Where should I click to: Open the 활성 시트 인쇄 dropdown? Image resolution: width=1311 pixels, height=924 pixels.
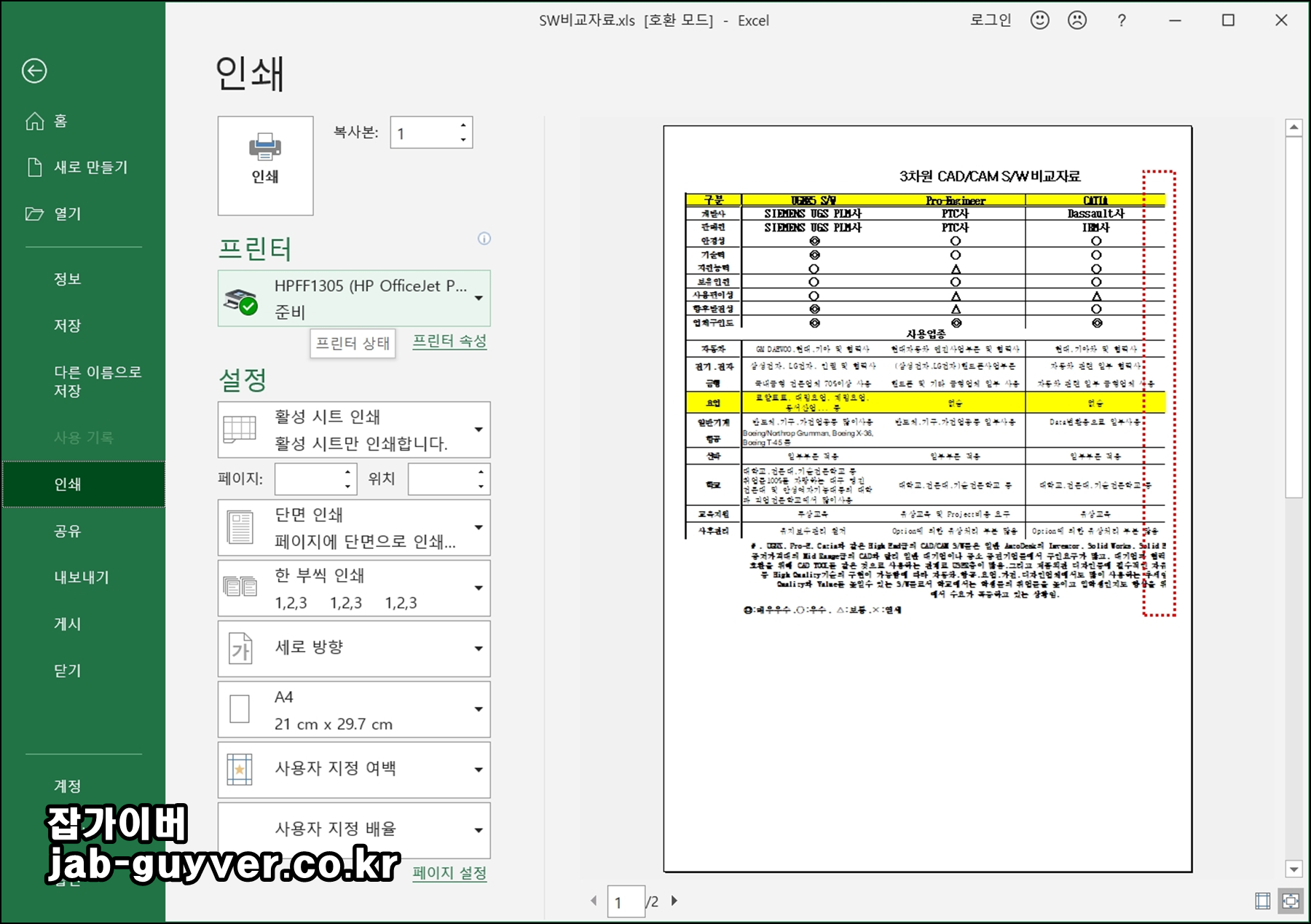pyautogui.click(x=354, y=430)
